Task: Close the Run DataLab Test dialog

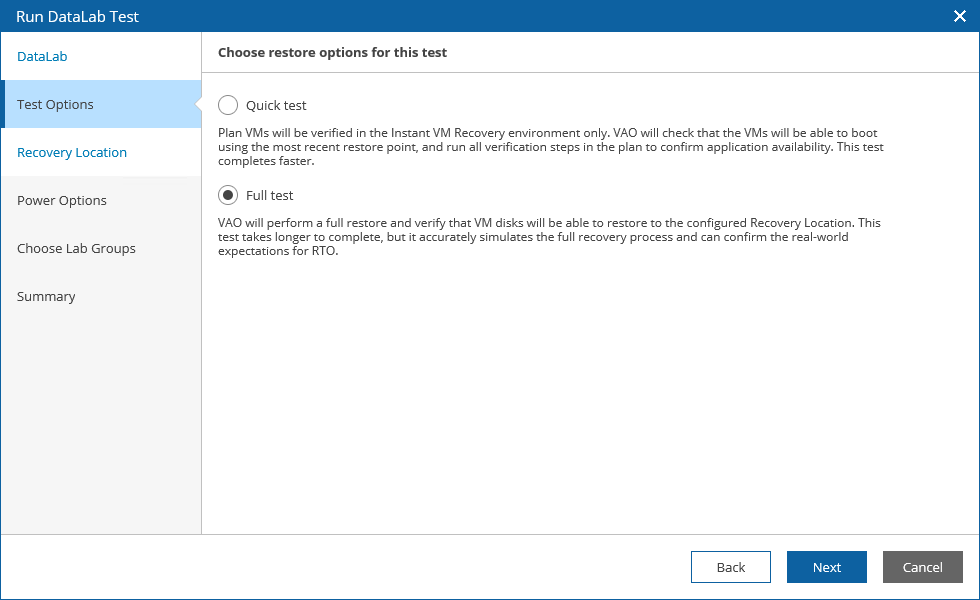Action: tap(959, 16)
